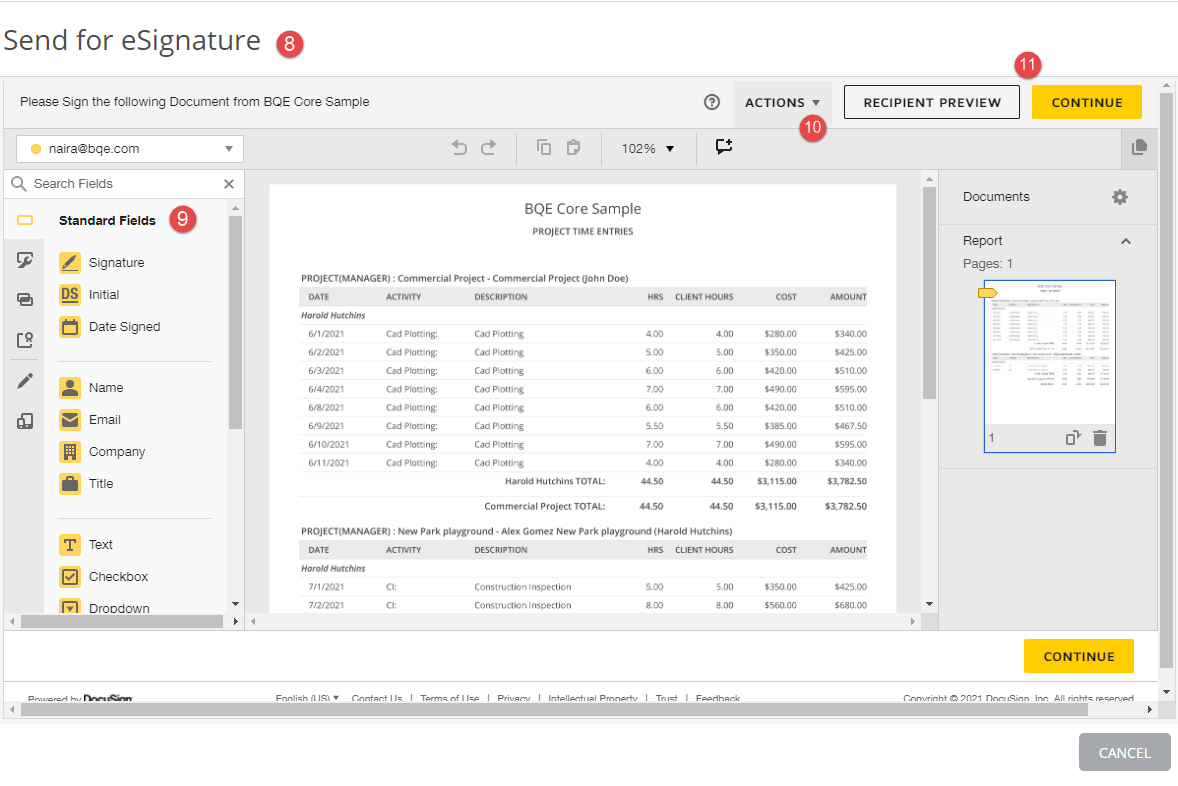
Task: Choose the Checkbox field
Action: (x=104, y=576)
